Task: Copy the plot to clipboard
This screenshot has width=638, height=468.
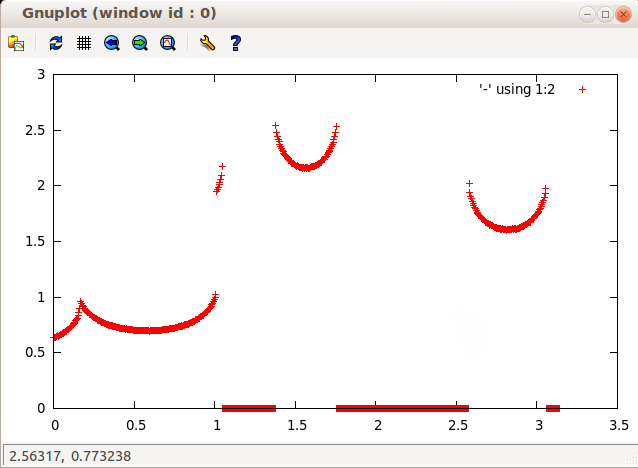Action: tap(16, 43)
